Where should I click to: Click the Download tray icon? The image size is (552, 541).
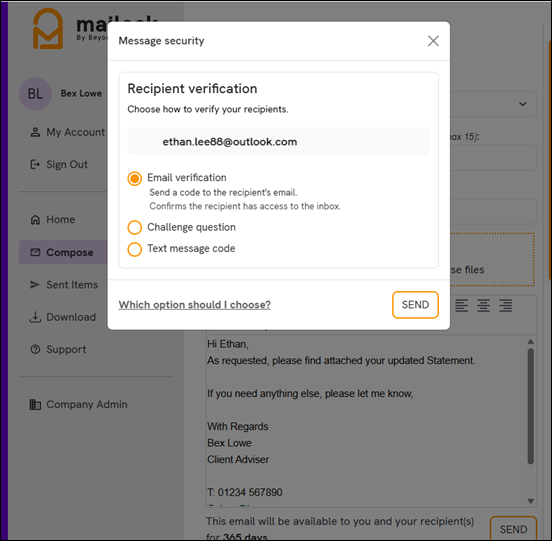[x=35, y=317]
